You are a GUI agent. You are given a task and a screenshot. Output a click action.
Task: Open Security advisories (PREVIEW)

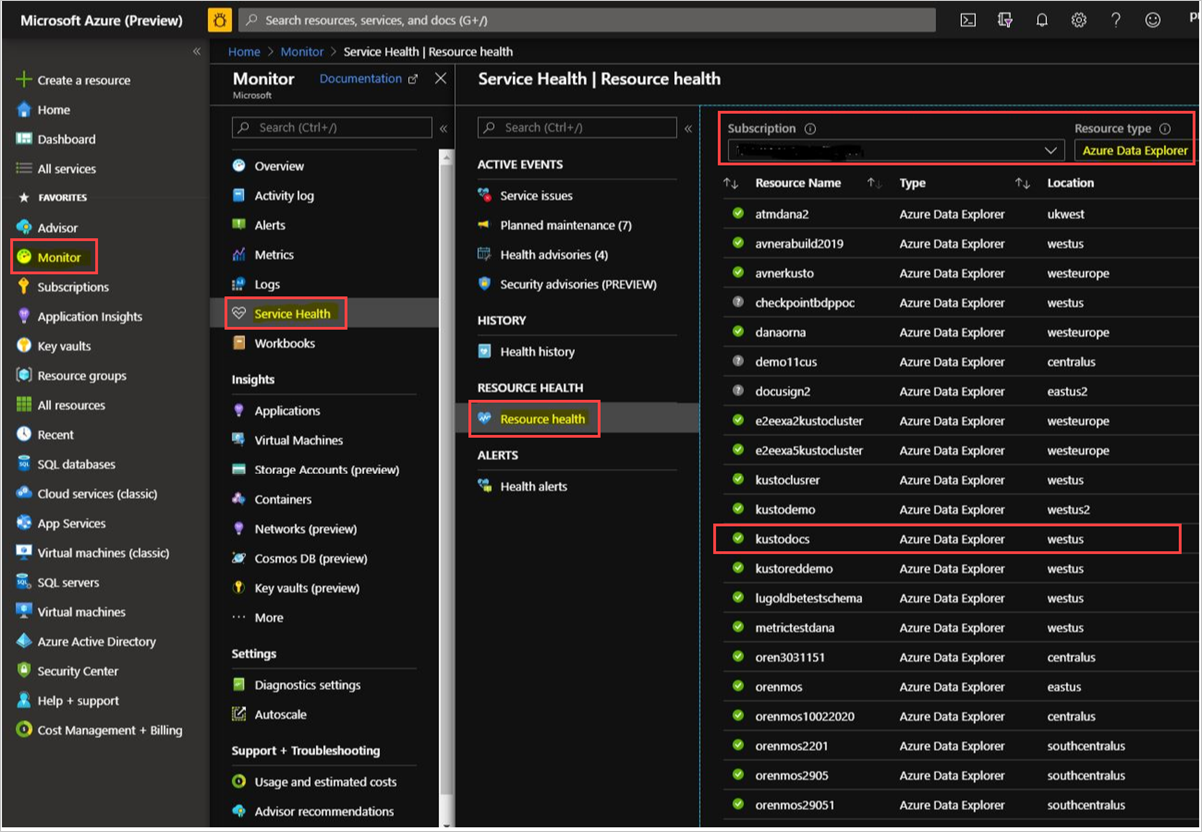coord(578,284)
